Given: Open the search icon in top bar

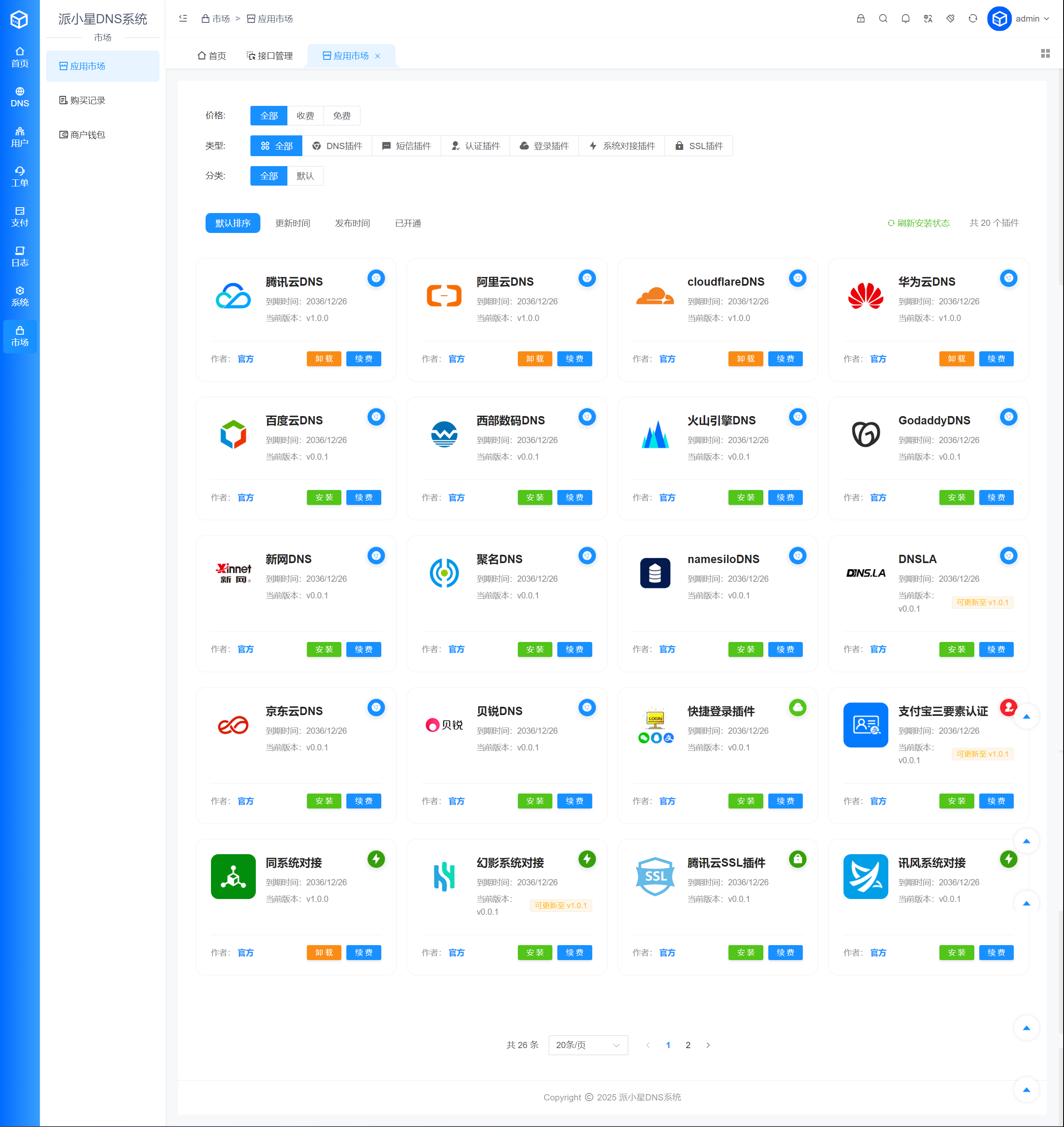Looking at the screenshot, I should [883, 19].
